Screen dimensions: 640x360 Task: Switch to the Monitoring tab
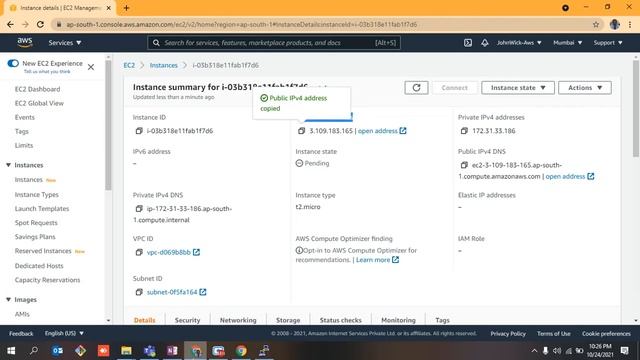398,320
